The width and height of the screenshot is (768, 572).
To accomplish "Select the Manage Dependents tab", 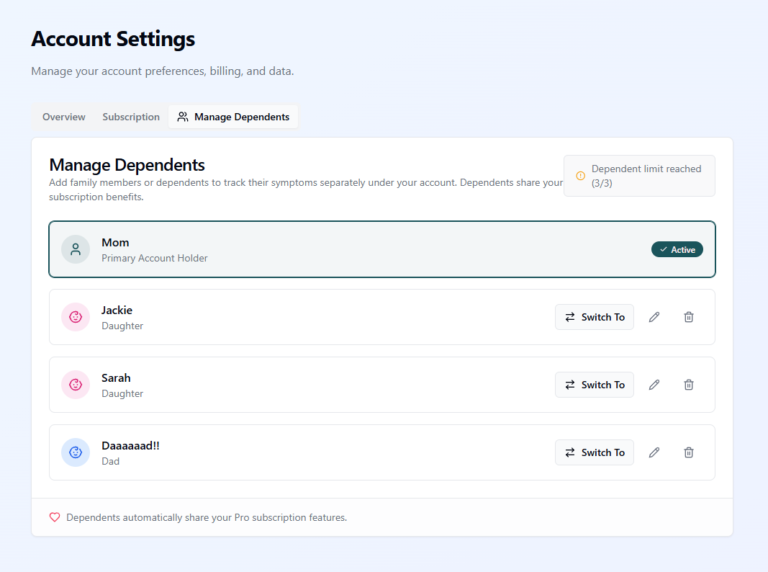I will click(233, 117).
